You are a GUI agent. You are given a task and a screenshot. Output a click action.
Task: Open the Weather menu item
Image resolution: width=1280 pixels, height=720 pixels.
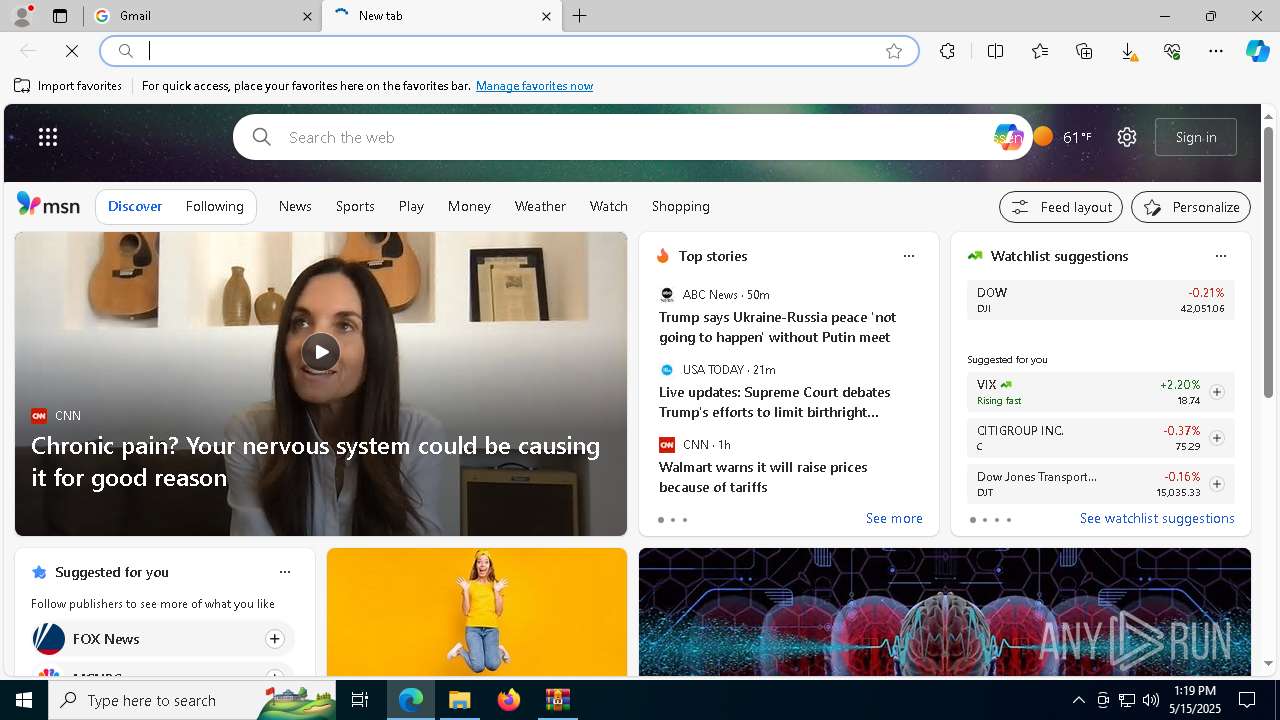pos(540,206)
